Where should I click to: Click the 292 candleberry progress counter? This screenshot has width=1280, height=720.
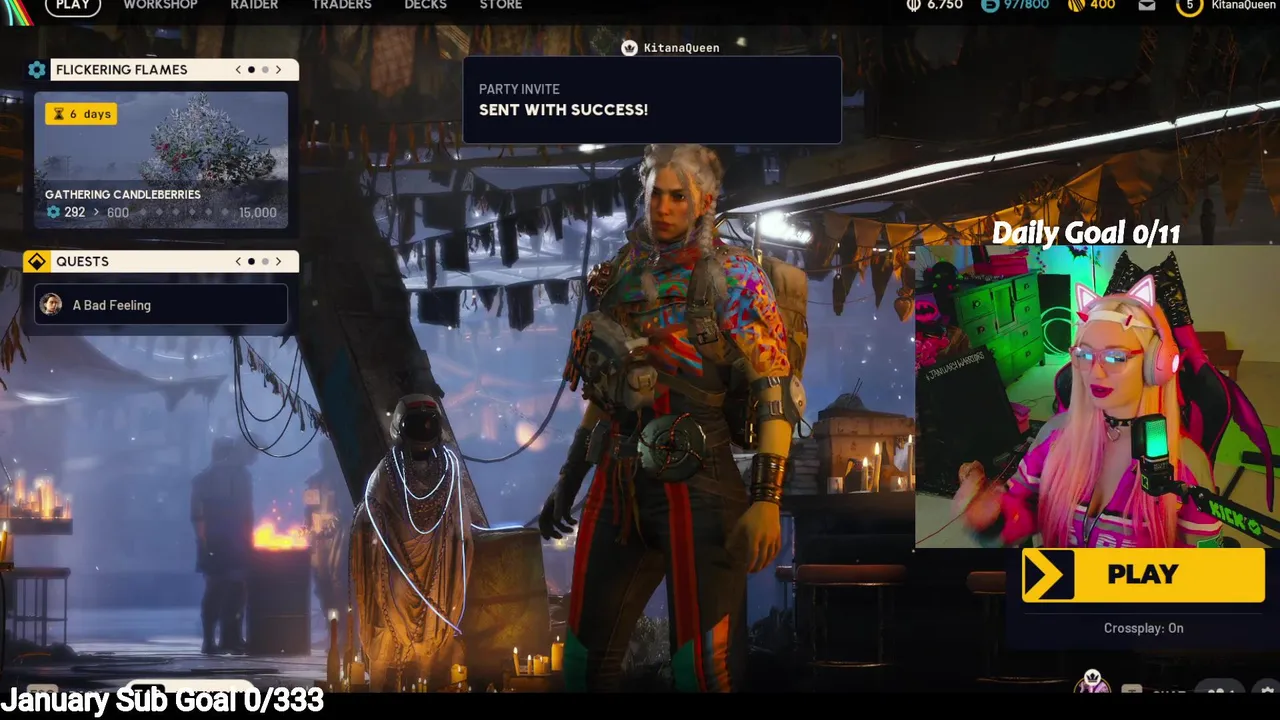[66, 212]
